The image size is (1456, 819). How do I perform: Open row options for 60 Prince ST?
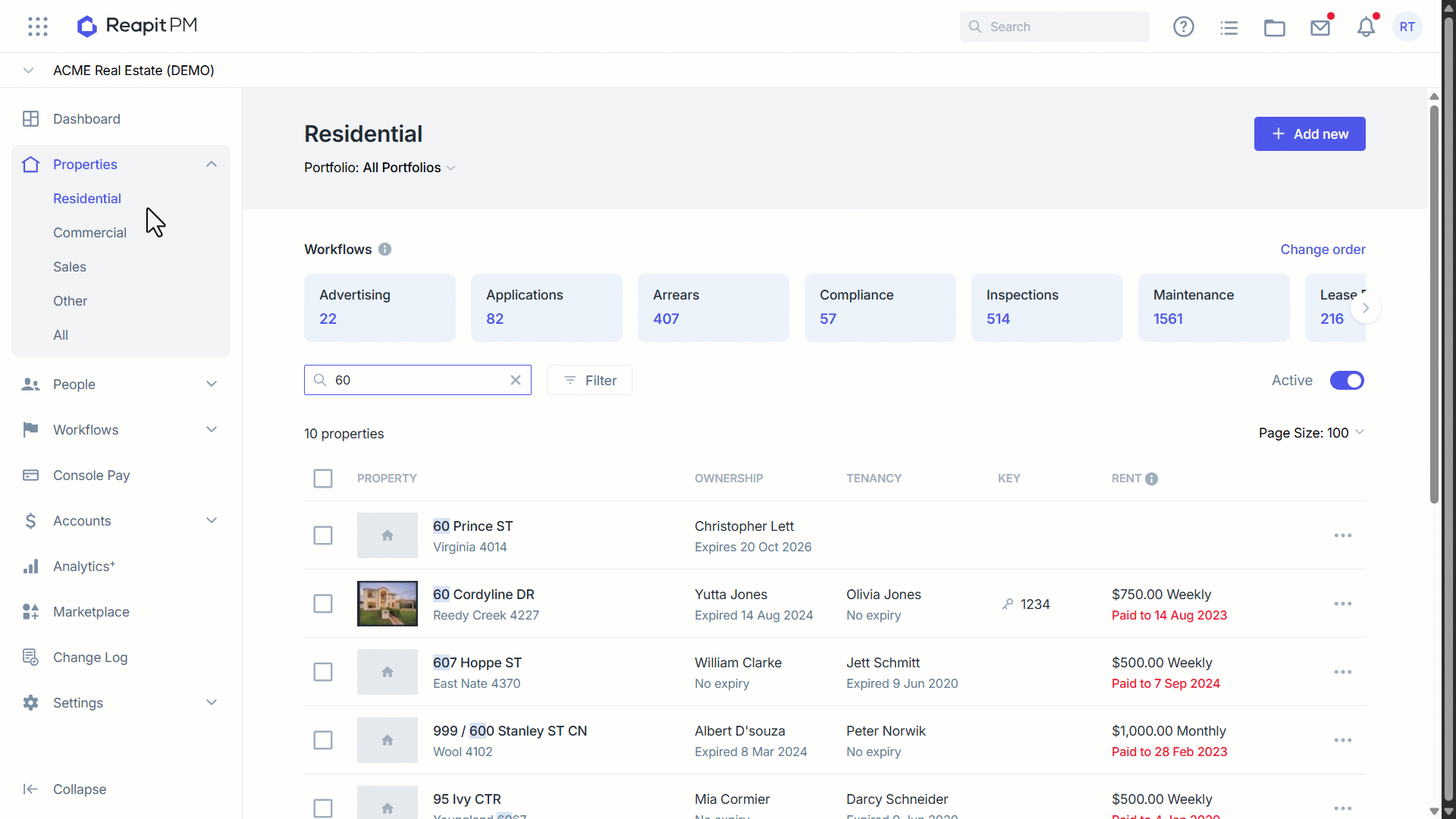coord(1342,535)
